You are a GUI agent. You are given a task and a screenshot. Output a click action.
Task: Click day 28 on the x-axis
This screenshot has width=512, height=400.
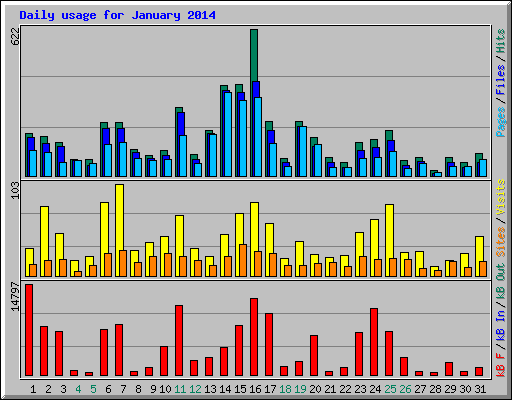[435, 389]
